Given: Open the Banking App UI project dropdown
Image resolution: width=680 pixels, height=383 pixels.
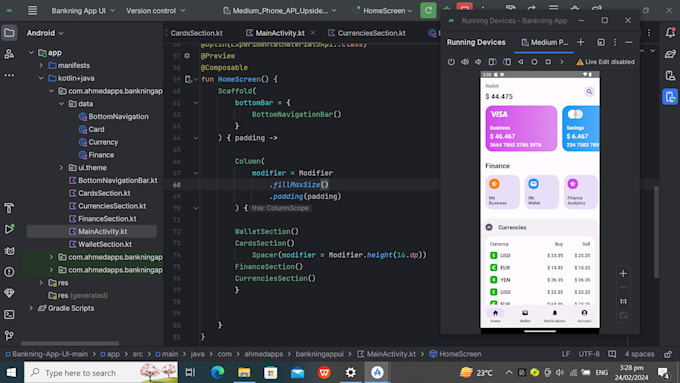Looking at the screenshot, I should click(83, 10).
